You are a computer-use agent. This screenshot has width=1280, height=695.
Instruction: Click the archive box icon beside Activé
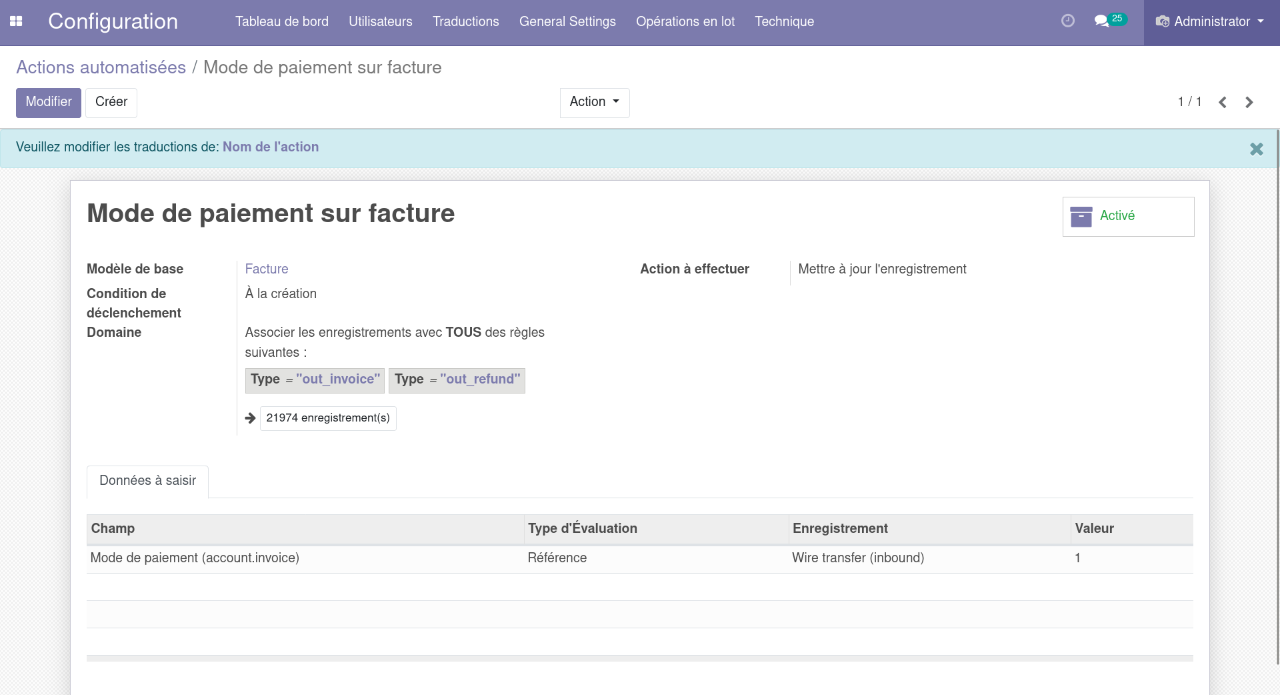click(1081, 216)
